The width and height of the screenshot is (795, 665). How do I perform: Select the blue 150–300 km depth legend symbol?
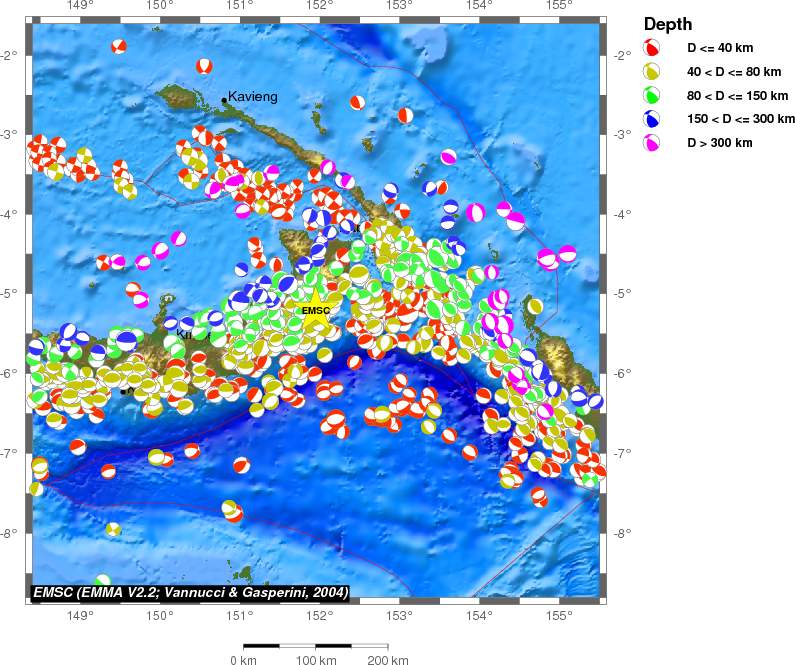pos(652,120)
